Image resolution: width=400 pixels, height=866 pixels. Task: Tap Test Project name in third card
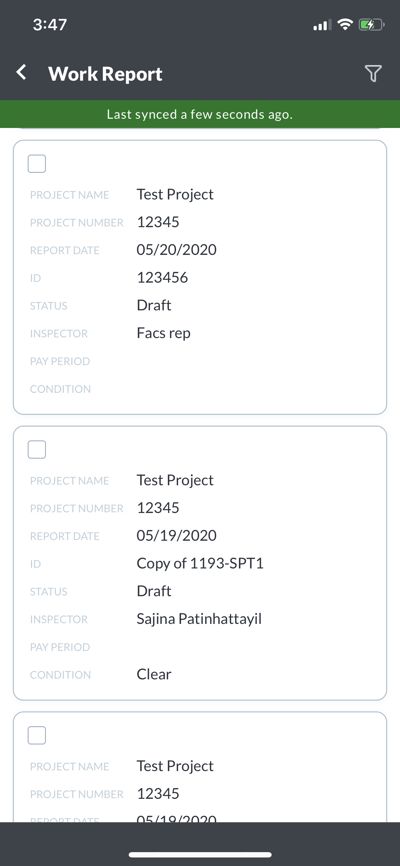point(175,765)
